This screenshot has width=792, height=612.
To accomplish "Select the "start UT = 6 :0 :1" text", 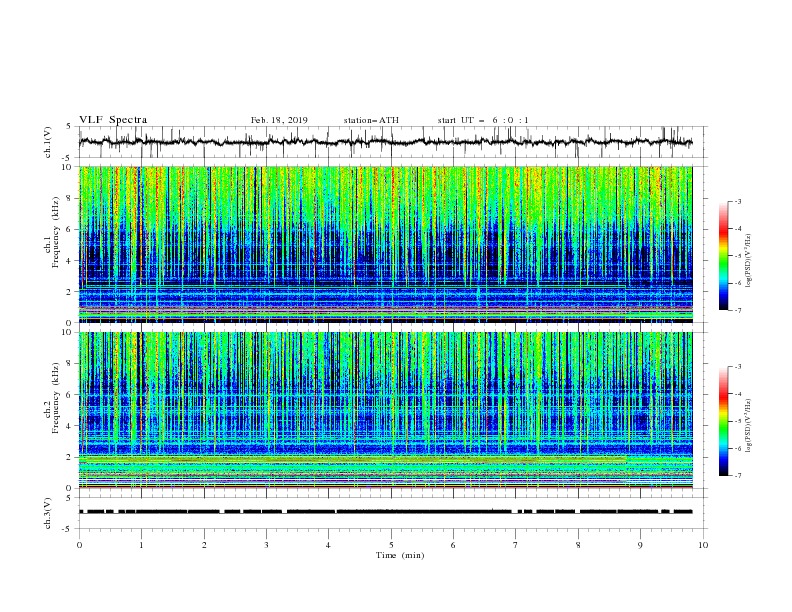I will pyautogui.click(x=483, y=120).
